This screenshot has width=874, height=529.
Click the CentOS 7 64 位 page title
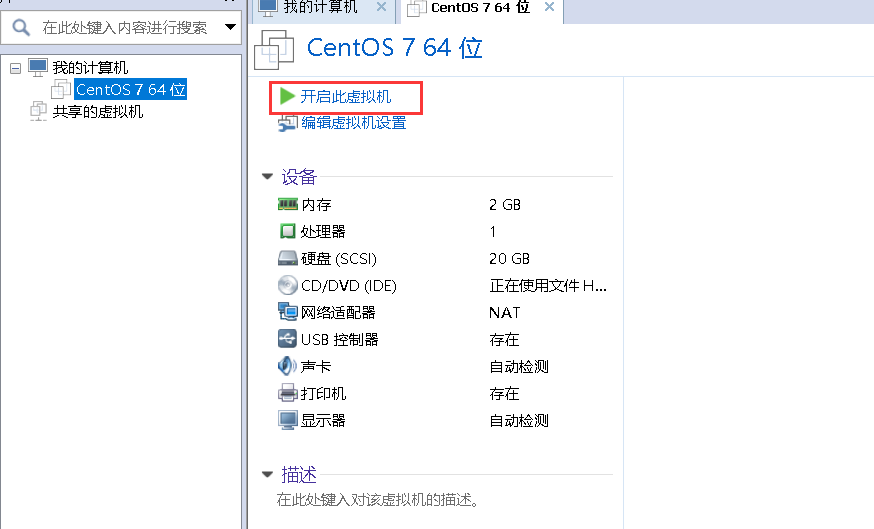(394, 47)
